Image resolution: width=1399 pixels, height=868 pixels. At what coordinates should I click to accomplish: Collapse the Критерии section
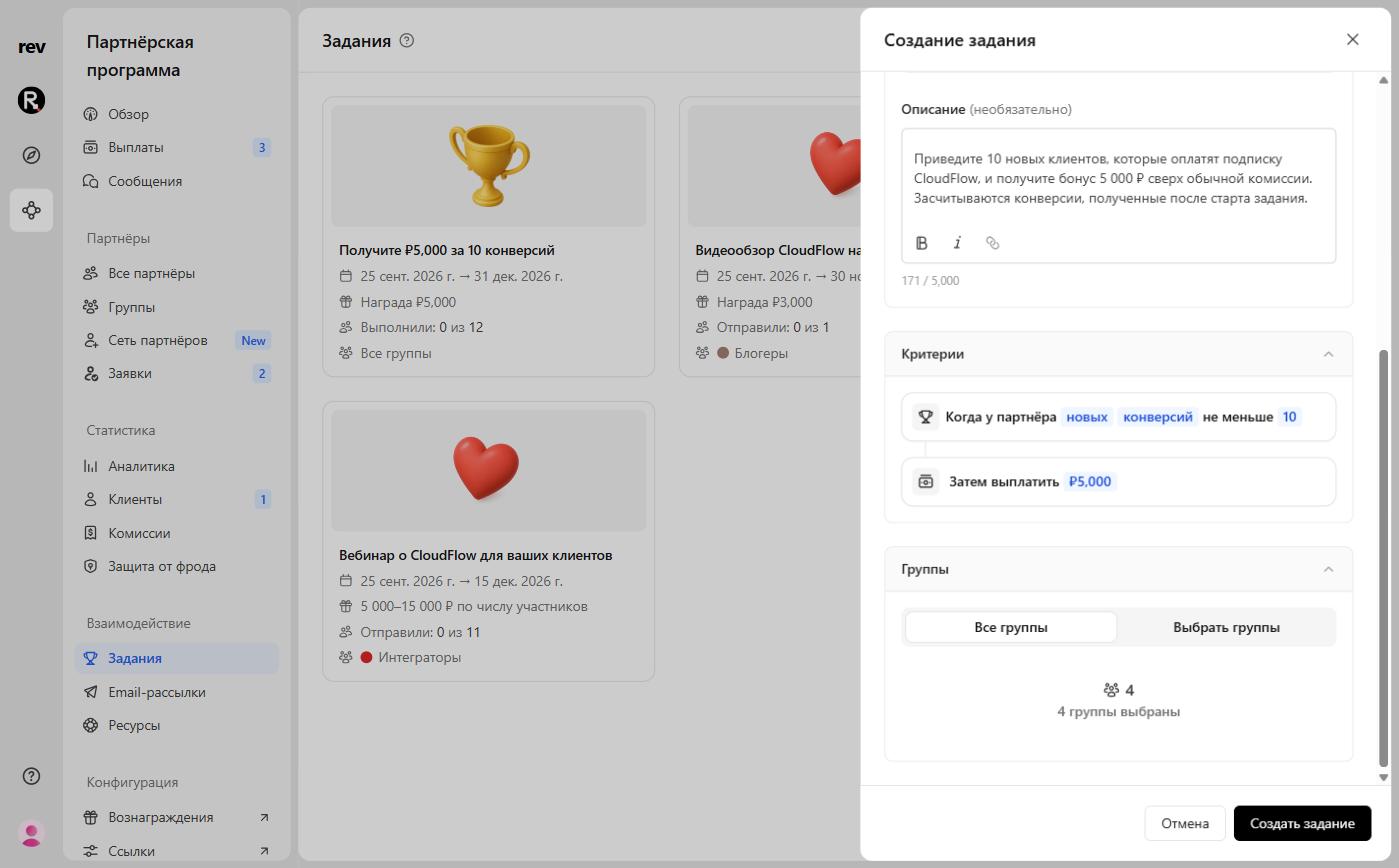[x=1328, y=354]
